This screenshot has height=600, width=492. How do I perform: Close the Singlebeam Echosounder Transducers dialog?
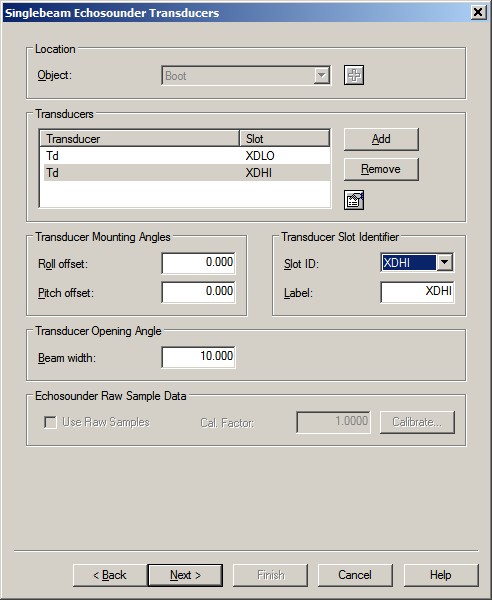point(478,12)
